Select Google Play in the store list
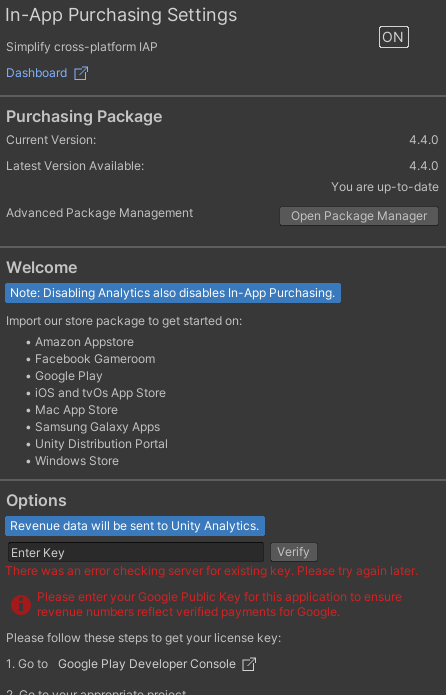The image size is (446, 695). [69, 376]
